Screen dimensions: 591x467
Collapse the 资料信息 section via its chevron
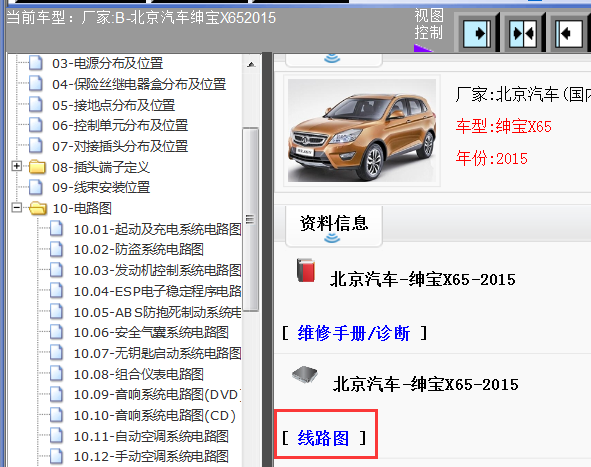coord(332,238)
